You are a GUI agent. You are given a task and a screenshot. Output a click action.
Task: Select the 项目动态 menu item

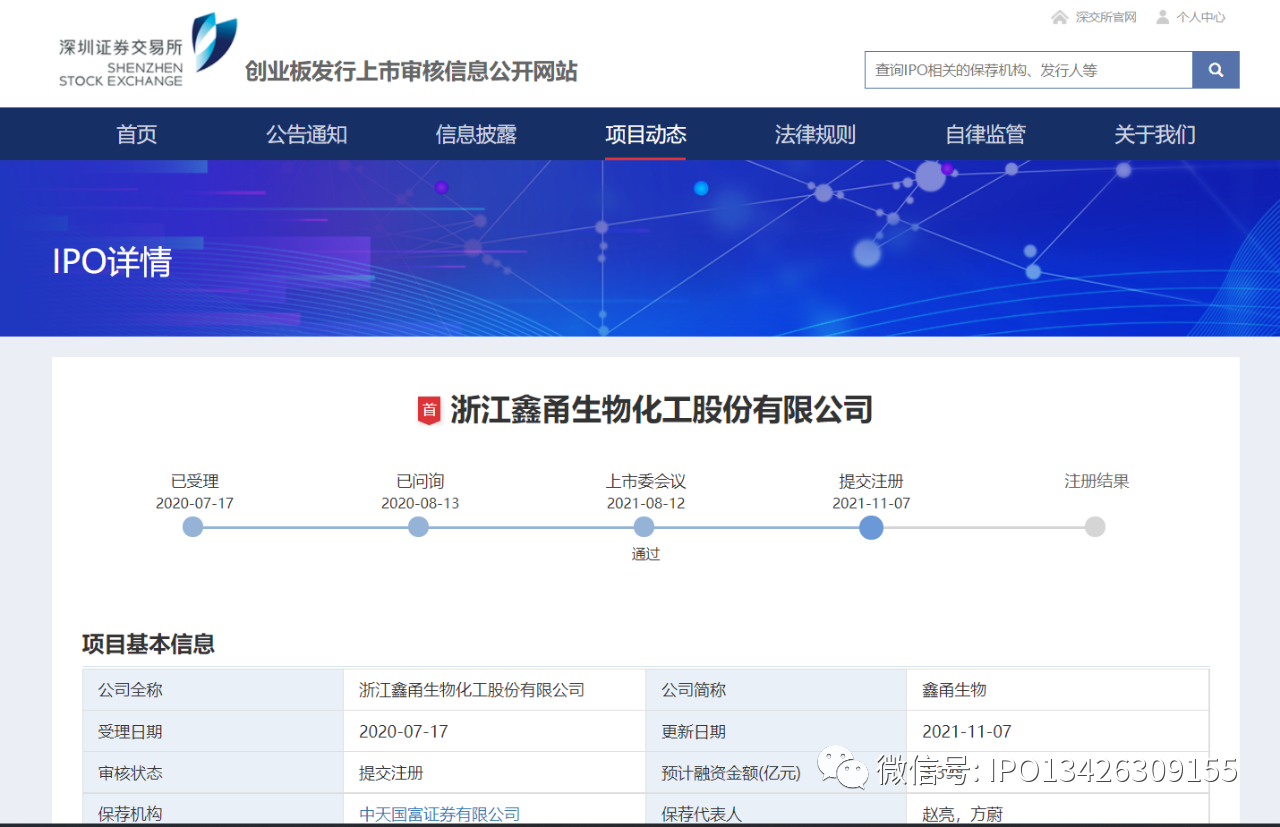(x=646, y=134)
